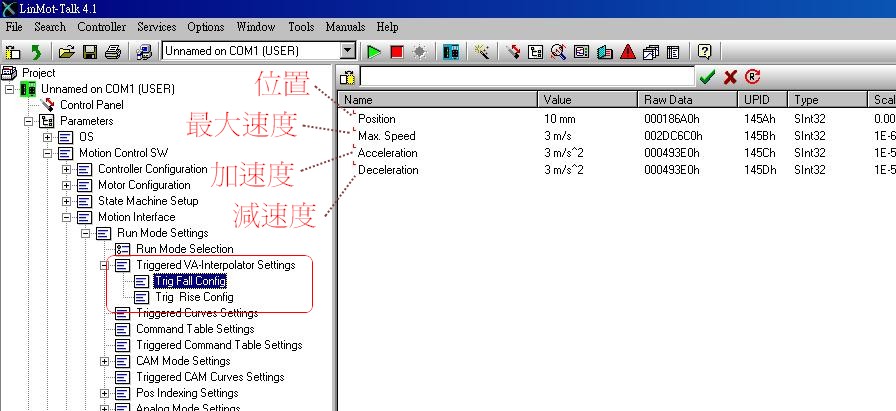Screen dimensions: 896x411
Task: Open the File menu
Action: point(14,27)
